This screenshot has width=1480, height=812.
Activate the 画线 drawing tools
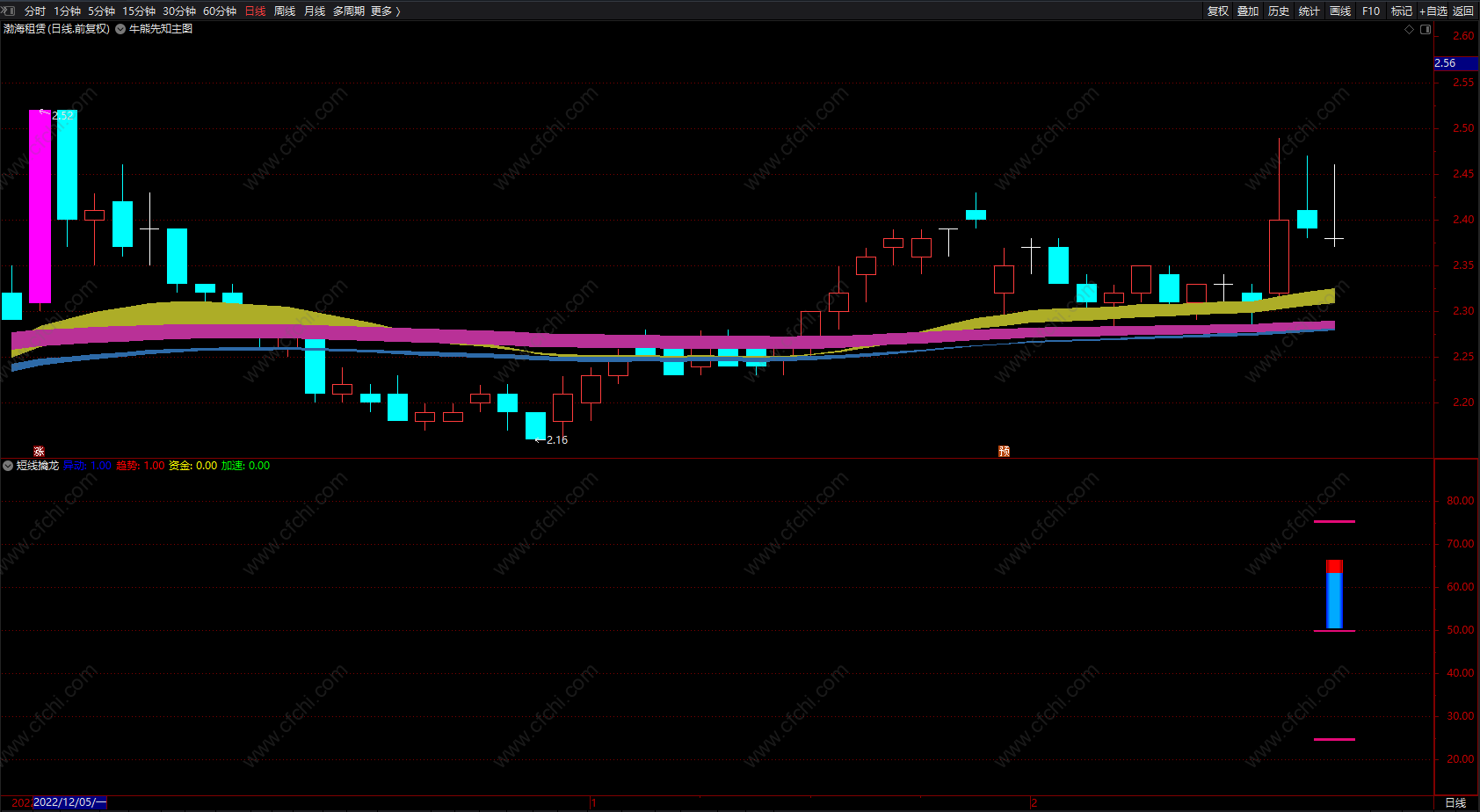pyautogui.click(x=1340, y=11)
